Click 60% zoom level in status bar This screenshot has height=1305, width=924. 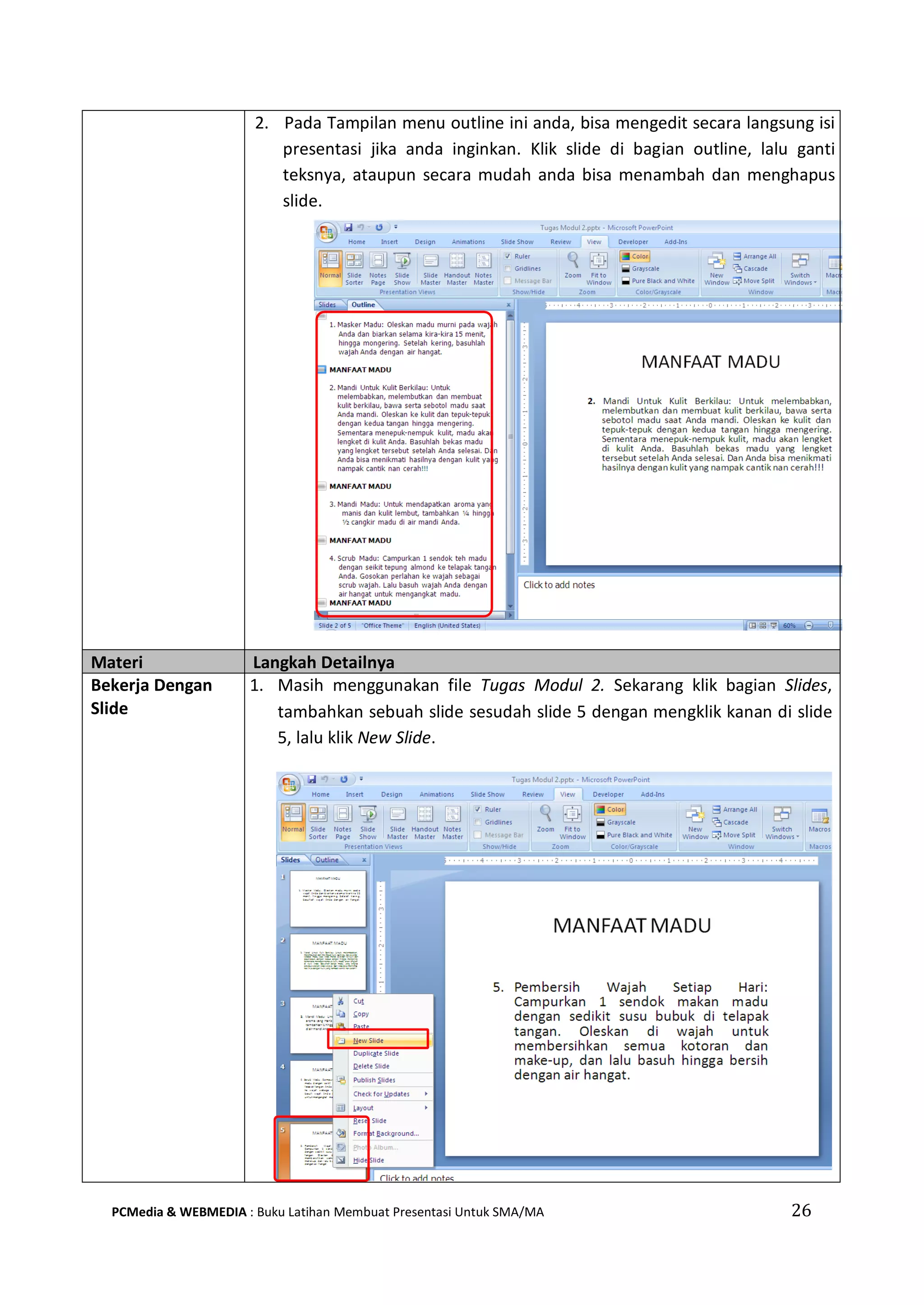coord(789,625)
